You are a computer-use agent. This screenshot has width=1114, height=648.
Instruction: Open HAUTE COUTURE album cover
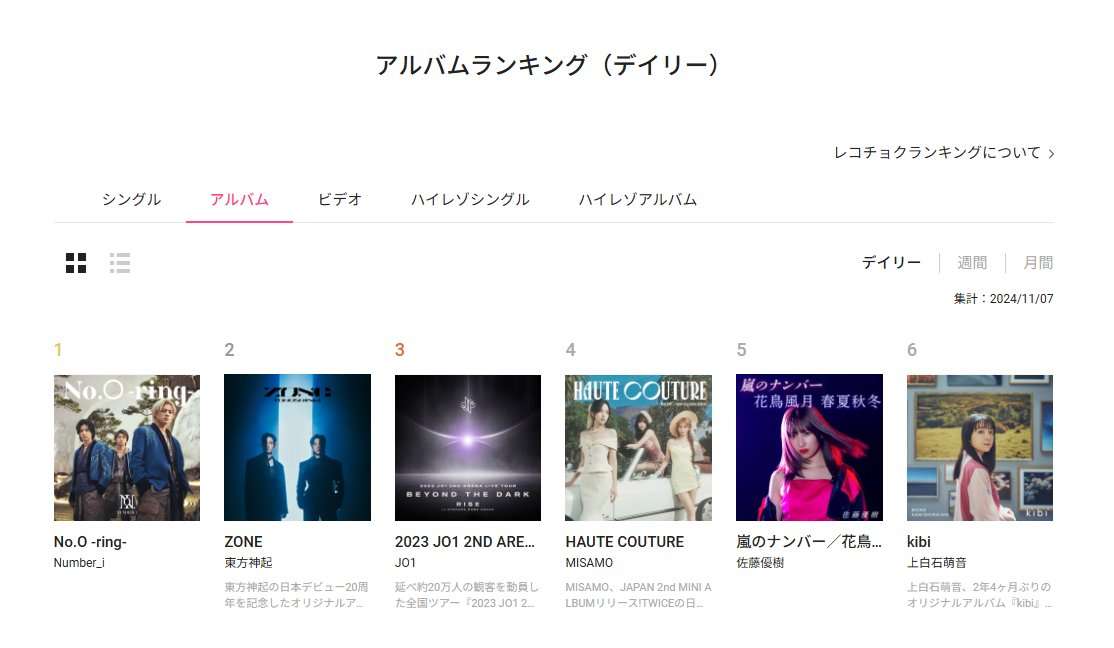tap(639, 448)
